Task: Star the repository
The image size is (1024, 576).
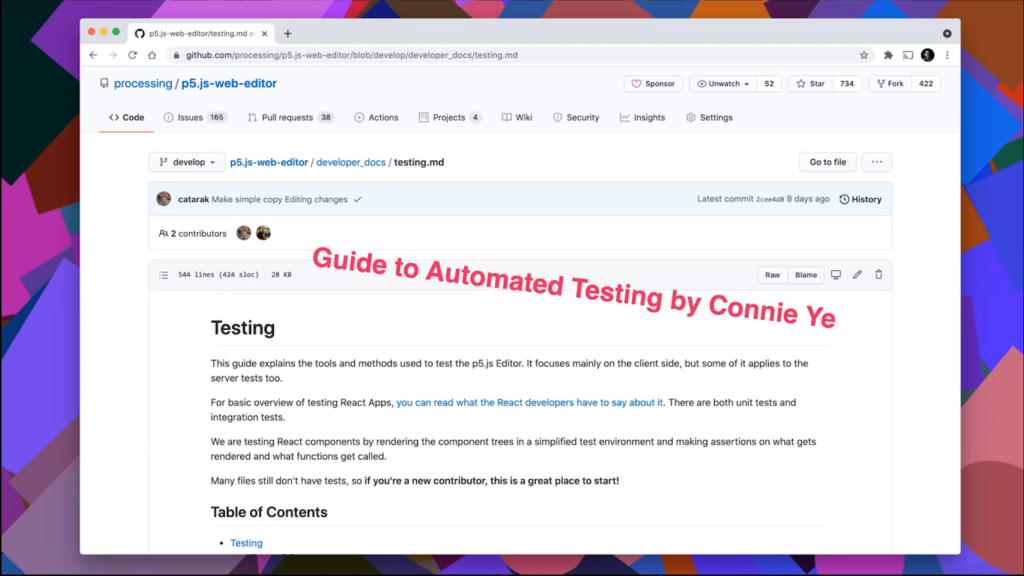Action: 810,84
